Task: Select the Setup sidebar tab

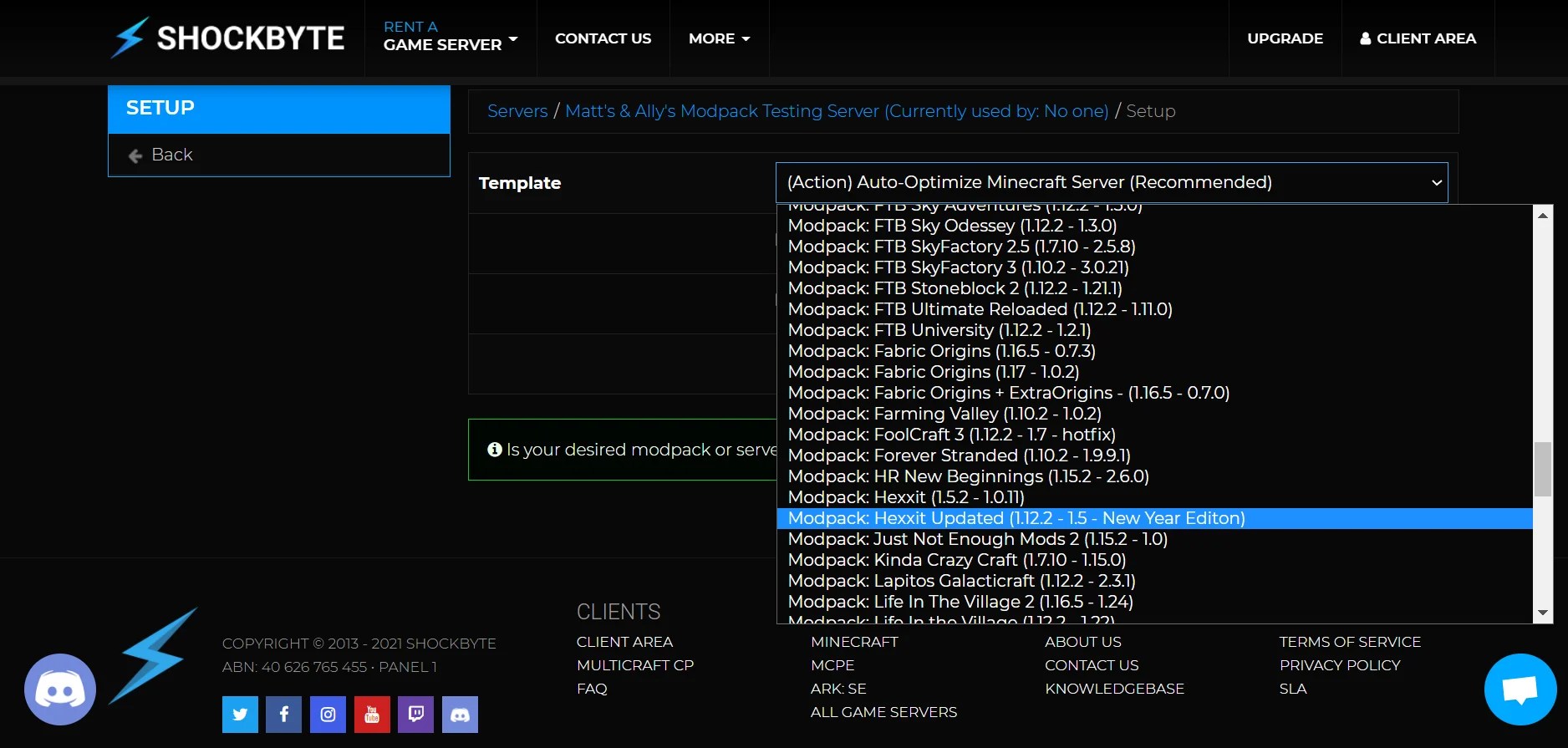Action: [279, 109]
